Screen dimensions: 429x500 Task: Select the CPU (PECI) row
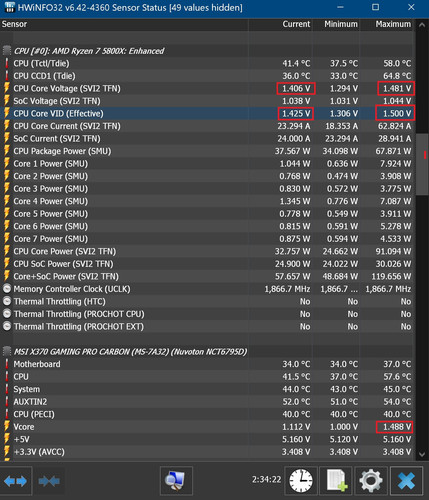pos(207,414)
